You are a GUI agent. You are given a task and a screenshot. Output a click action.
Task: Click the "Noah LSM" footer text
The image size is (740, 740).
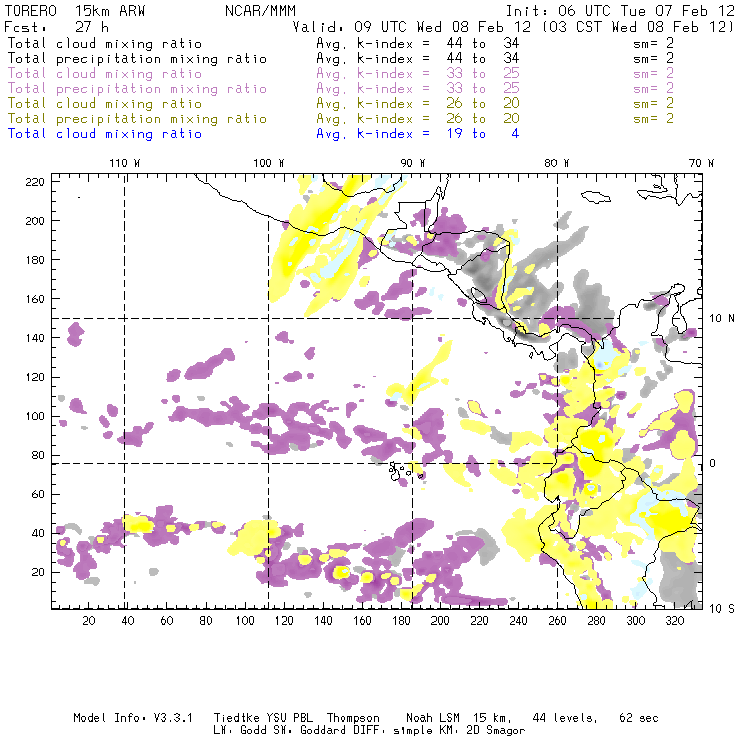(x=433, y=718)
